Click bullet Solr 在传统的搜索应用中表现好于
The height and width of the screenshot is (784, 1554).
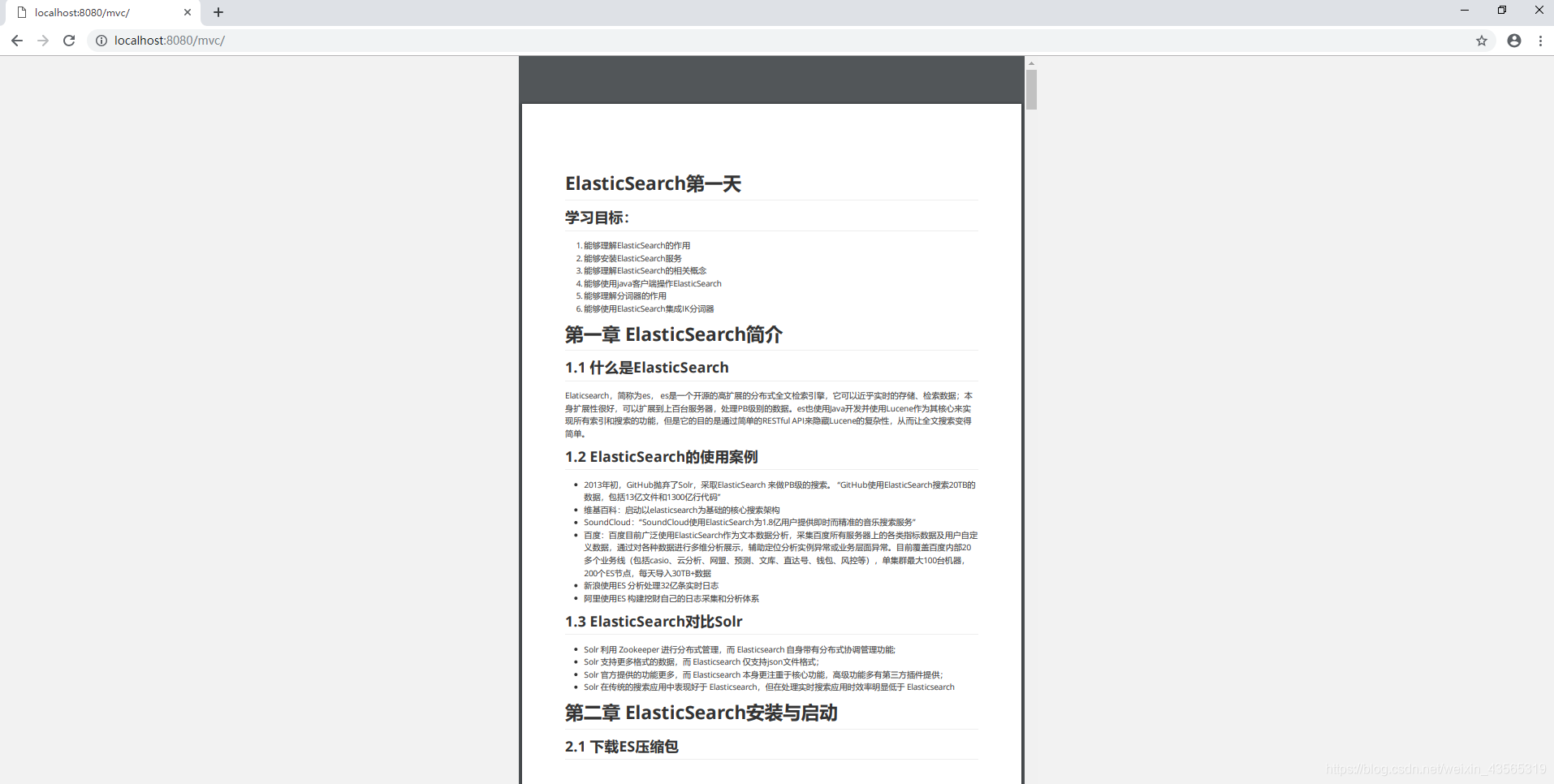(769, 687)
